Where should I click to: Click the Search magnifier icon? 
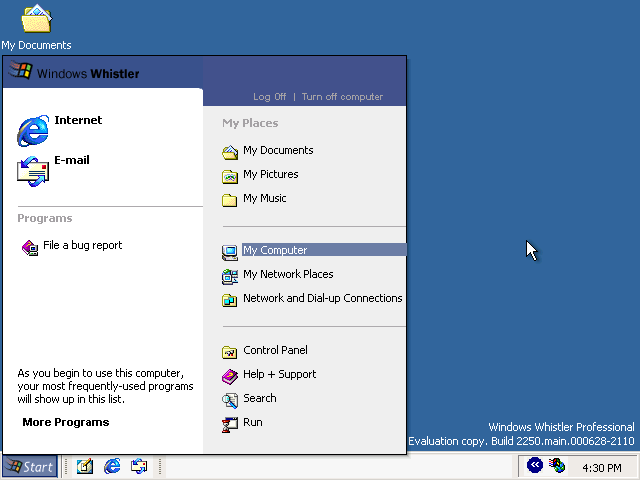pos(230,400)
